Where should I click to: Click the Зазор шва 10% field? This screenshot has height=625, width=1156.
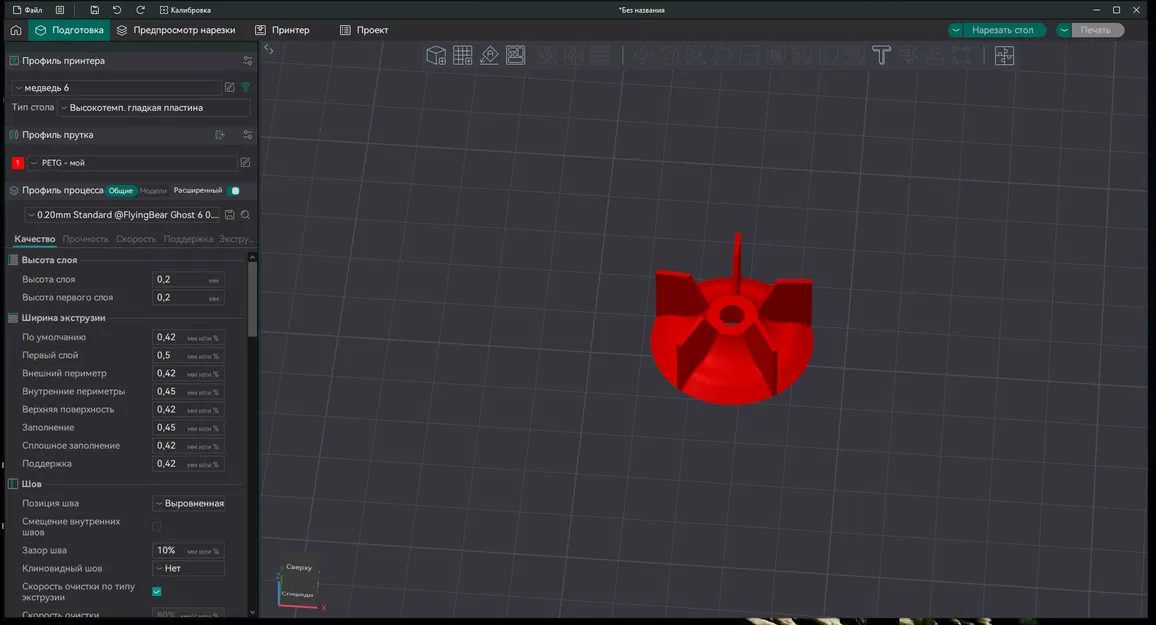[x=189, y=551]
